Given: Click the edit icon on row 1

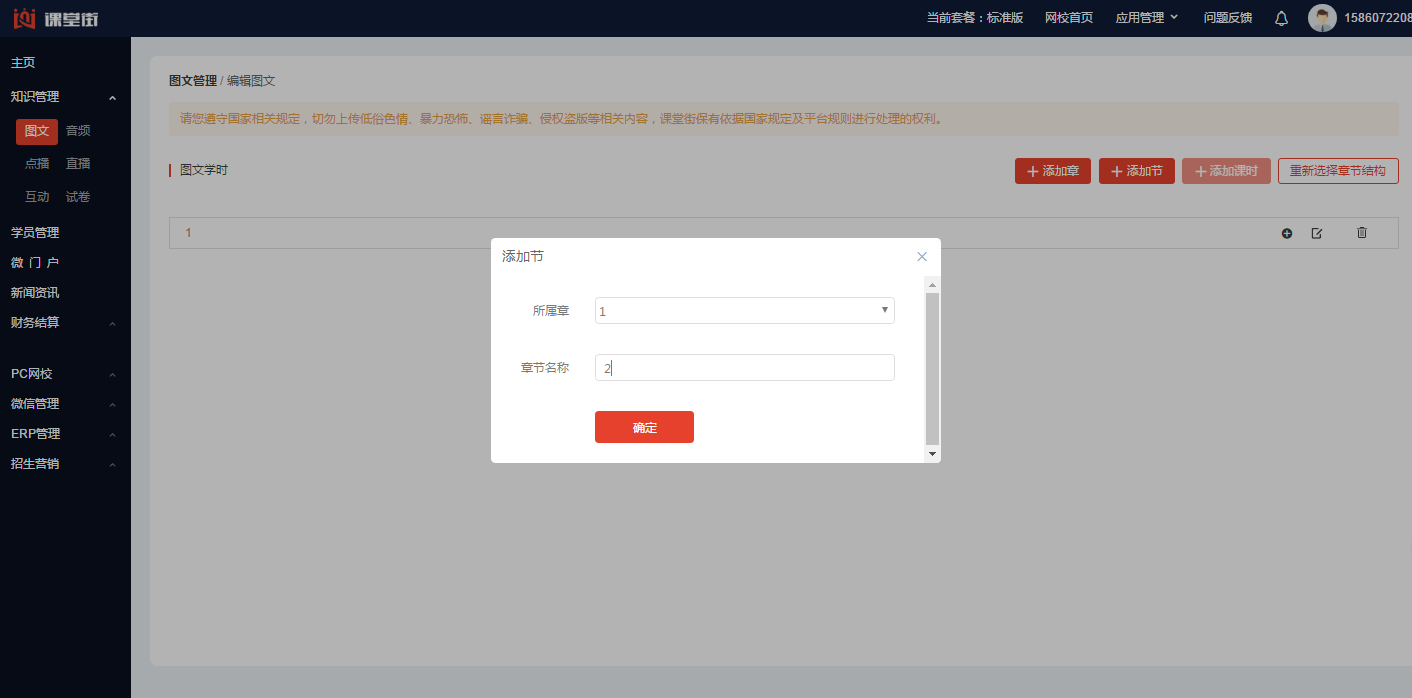Looking at the screenshot, I should pos(1317,233).
